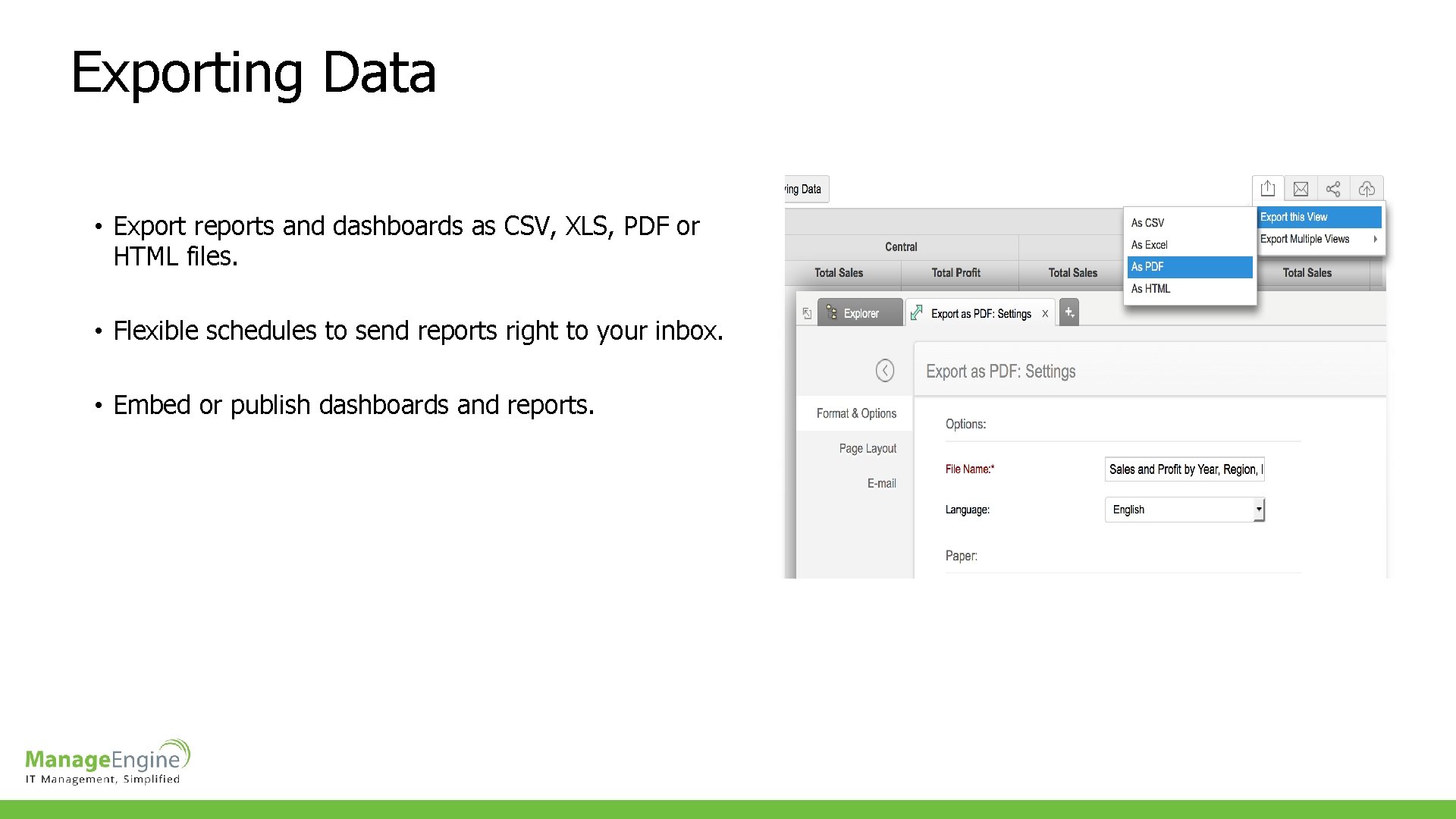
Task: Open the Explorer tab
Action: click(860, 313)
